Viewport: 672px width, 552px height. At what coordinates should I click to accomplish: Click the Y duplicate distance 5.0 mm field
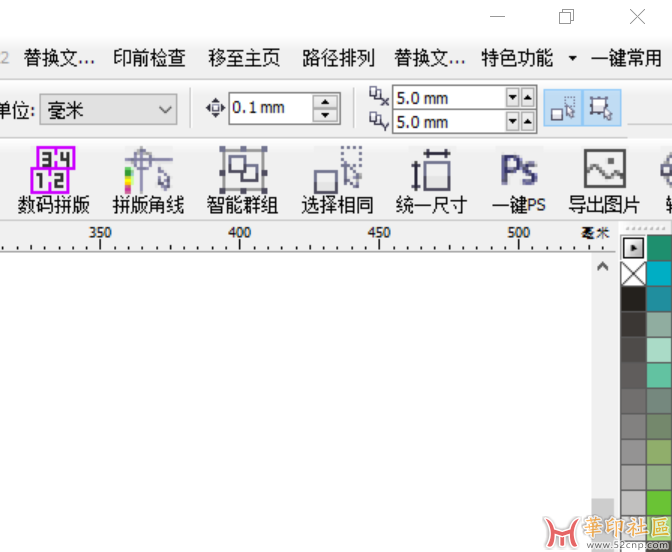click(x=449, y=122)
